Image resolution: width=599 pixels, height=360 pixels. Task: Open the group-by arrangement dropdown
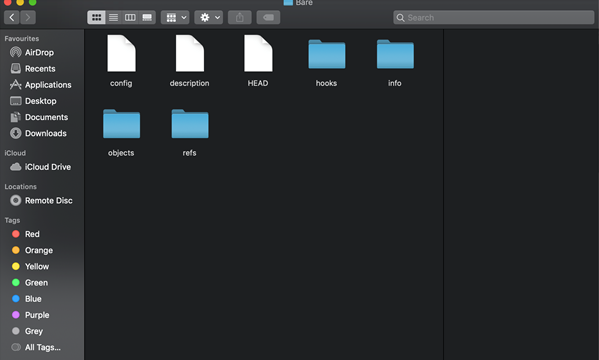coord(175,18)
